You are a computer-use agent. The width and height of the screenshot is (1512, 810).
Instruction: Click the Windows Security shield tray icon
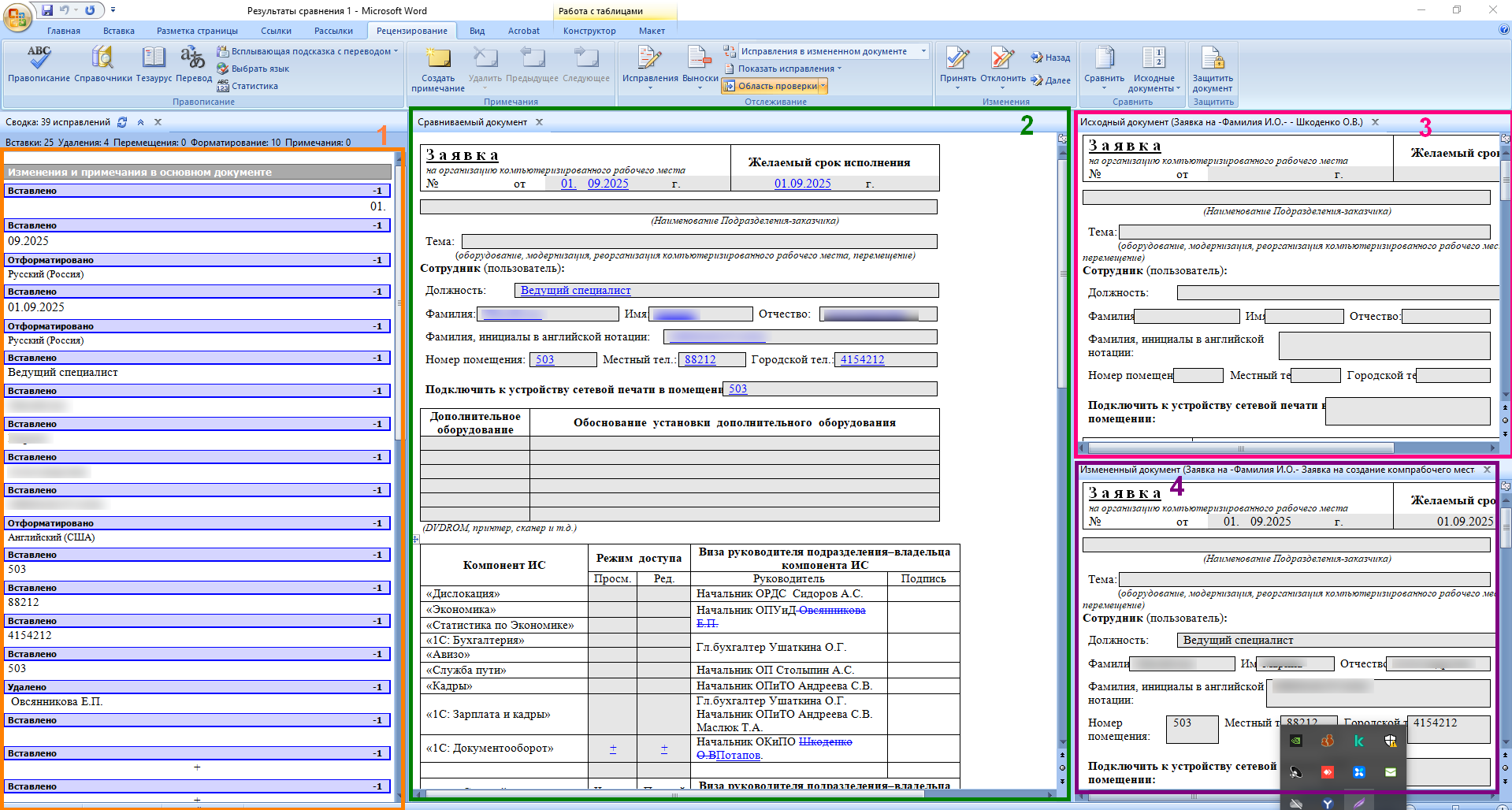[1391, 741]
